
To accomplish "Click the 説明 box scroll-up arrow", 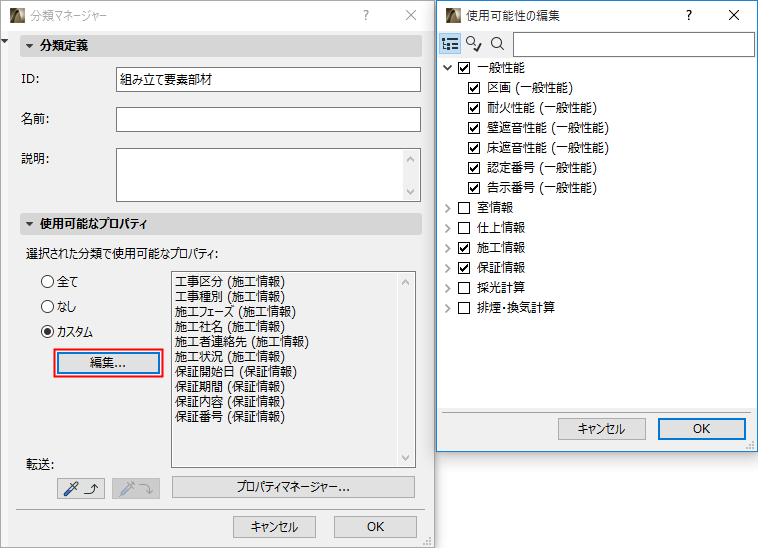I will tap(410, 159).
